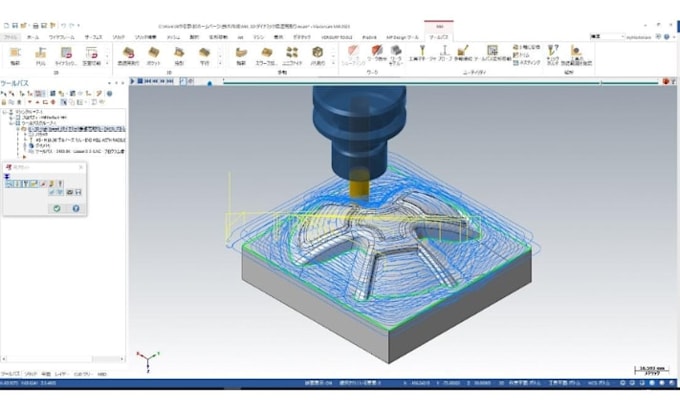This screenshot has width=680, height=411.
Task: Expand the プロパティ tree node
Action: click(x=11, y=117)
